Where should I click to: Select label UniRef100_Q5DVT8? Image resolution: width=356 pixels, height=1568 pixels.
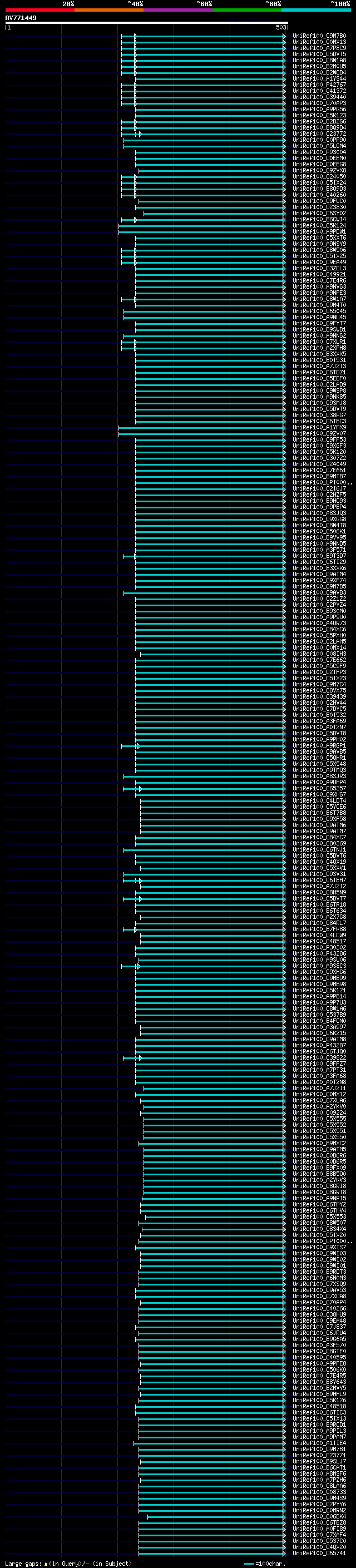[319, 734]
